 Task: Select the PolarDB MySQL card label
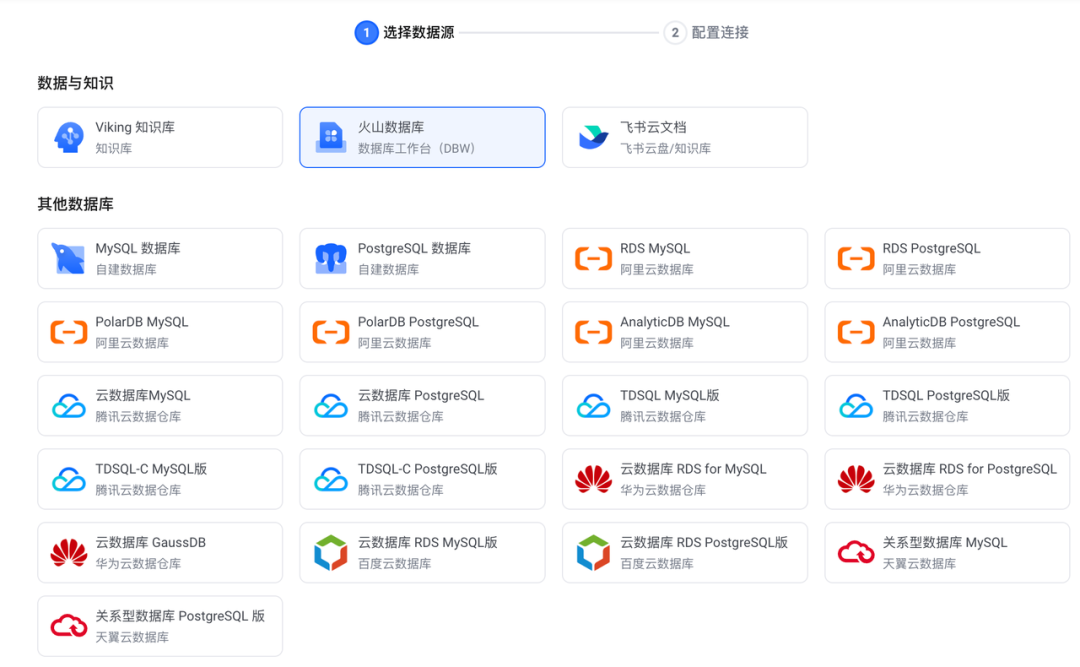[142, 322]
